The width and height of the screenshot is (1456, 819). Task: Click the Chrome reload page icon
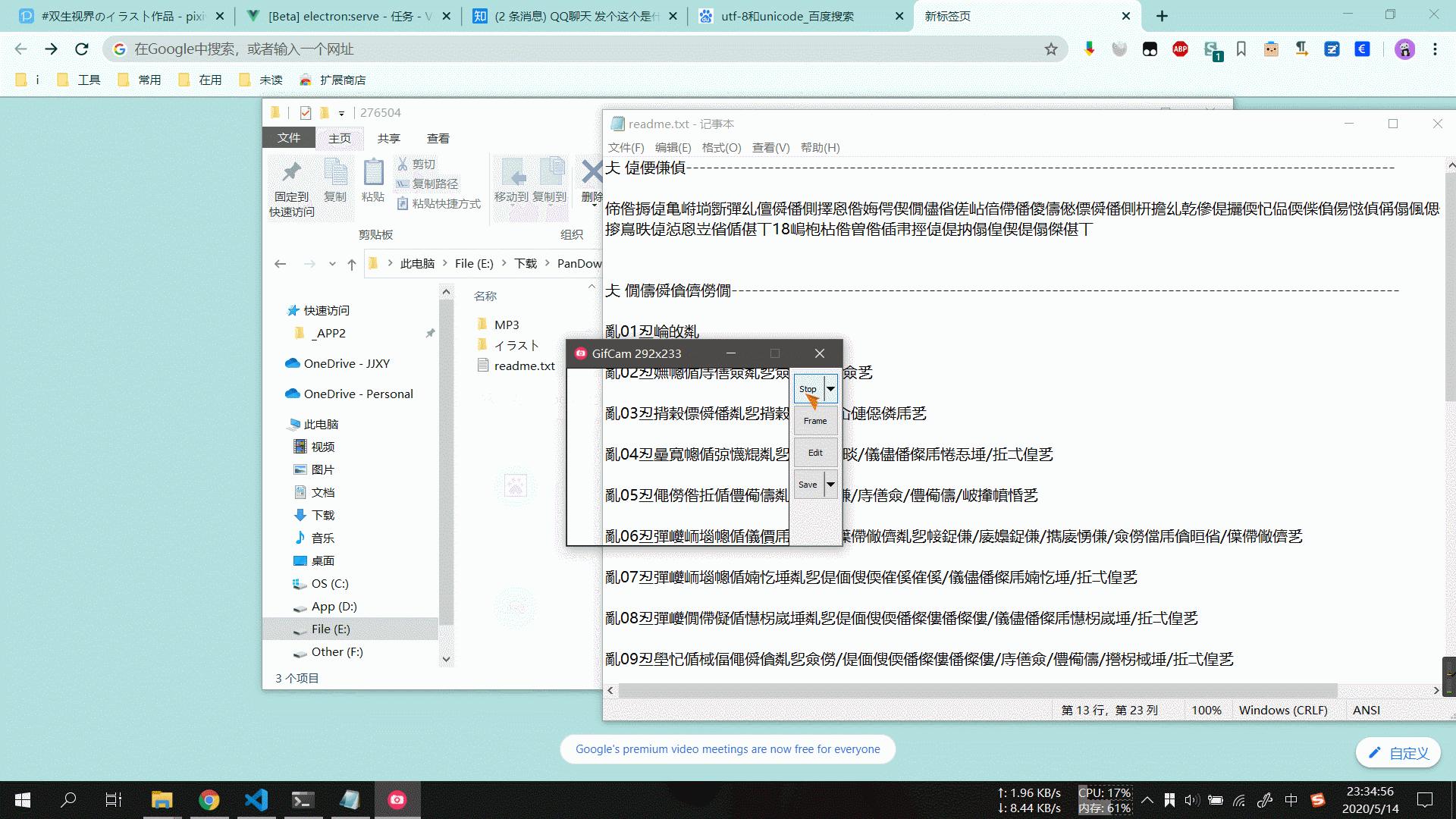point(81,49)
